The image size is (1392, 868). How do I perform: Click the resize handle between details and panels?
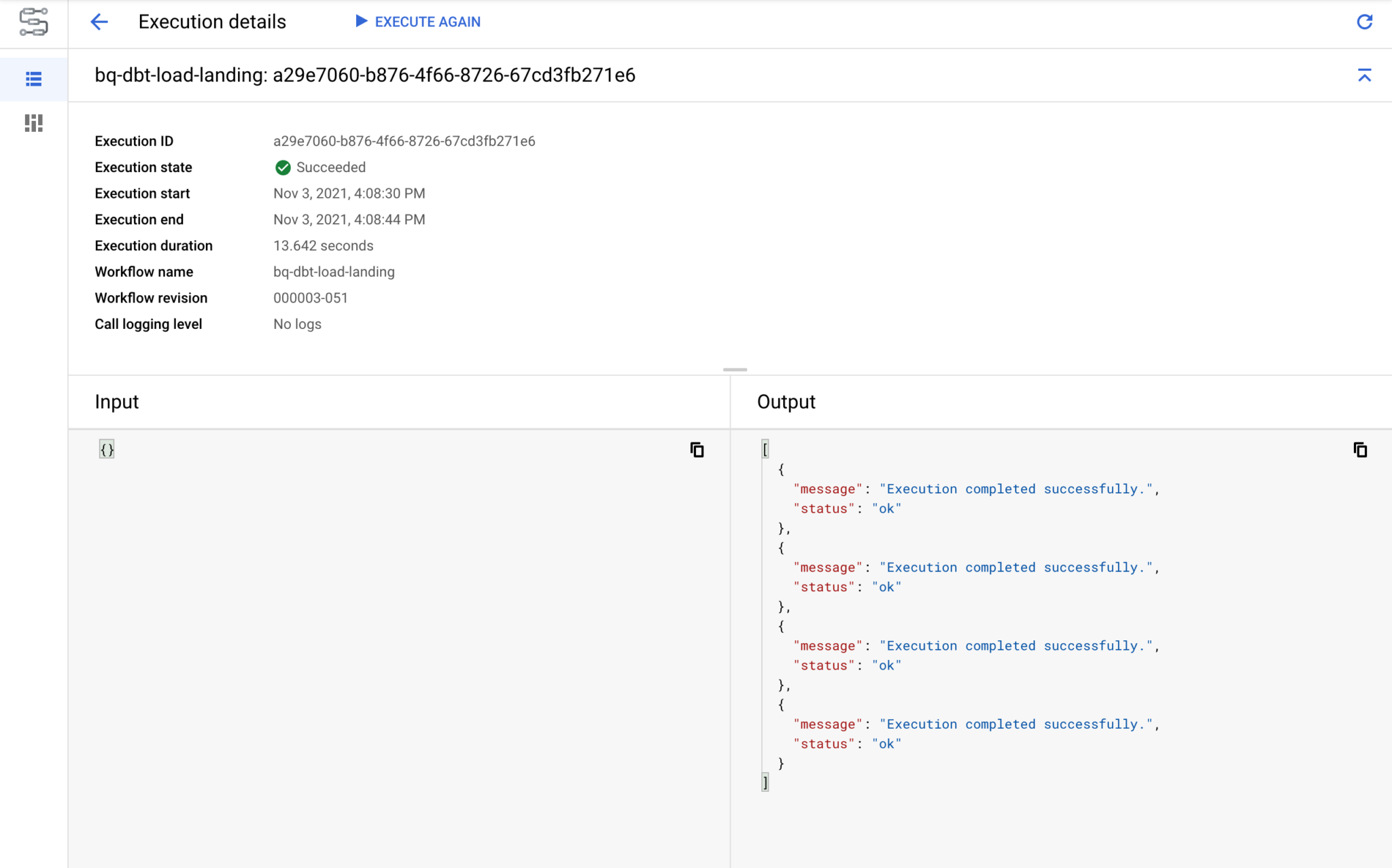click(734, 370)
